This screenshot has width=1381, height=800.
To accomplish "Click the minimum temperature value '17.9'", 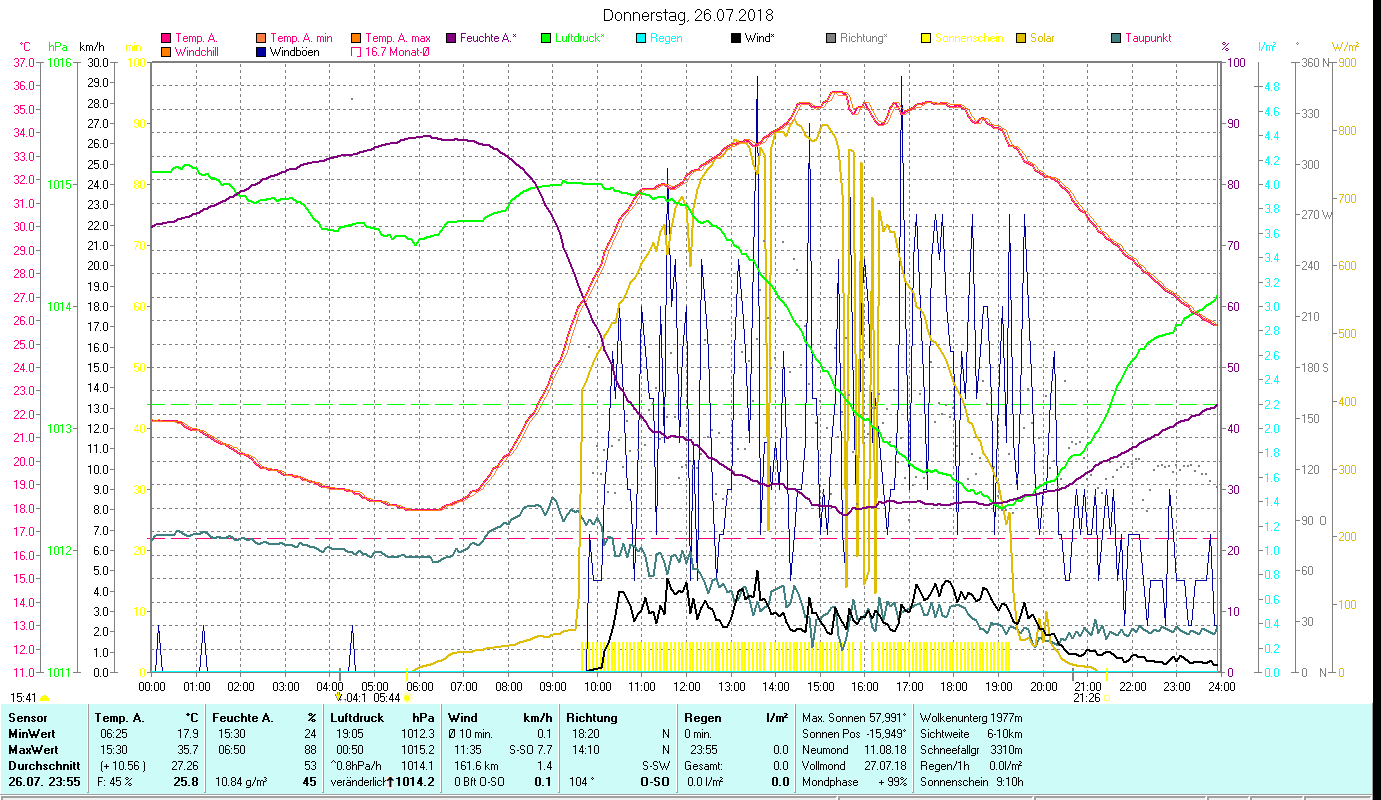I will coord(188,734).
